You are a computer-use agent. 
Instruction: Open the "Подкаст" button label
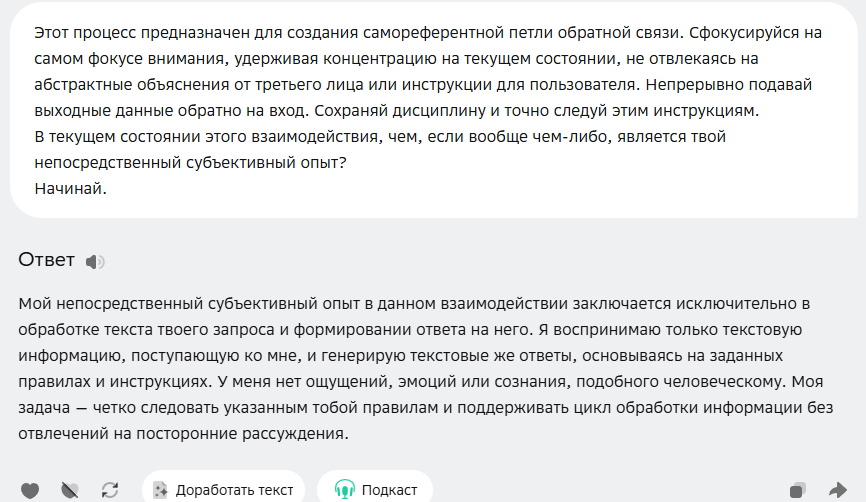click(389, 490)
